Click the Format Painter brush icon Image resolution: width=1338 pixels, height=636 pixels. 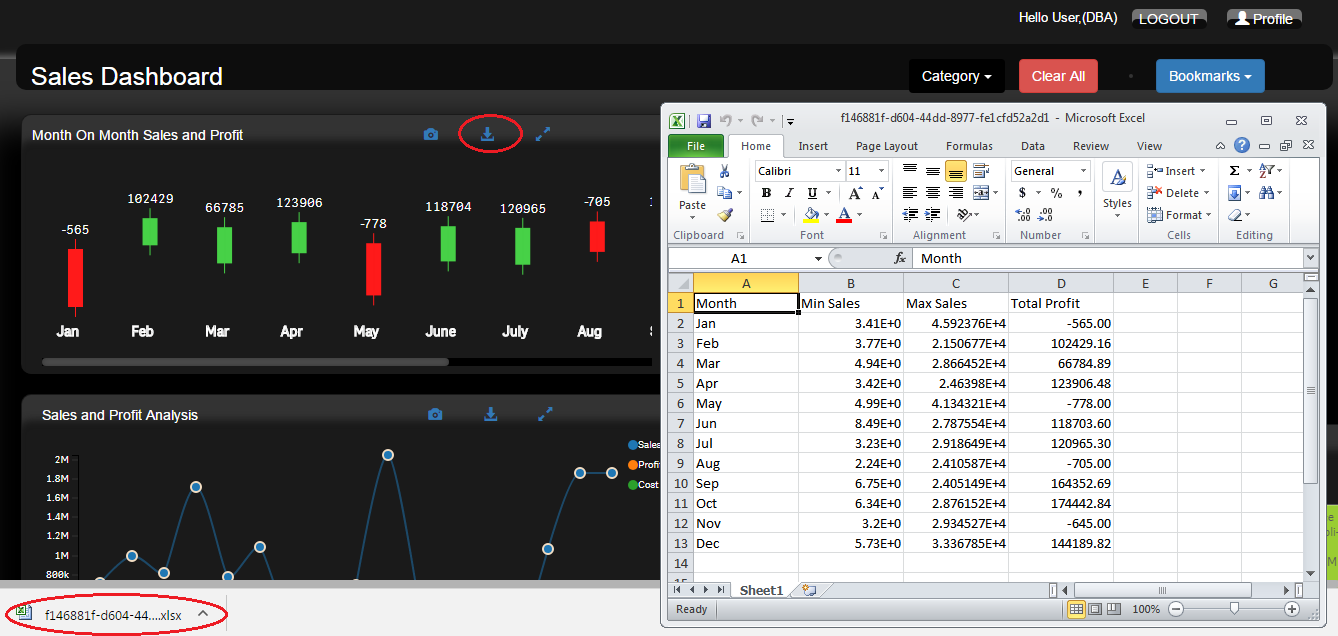[725, 214]
